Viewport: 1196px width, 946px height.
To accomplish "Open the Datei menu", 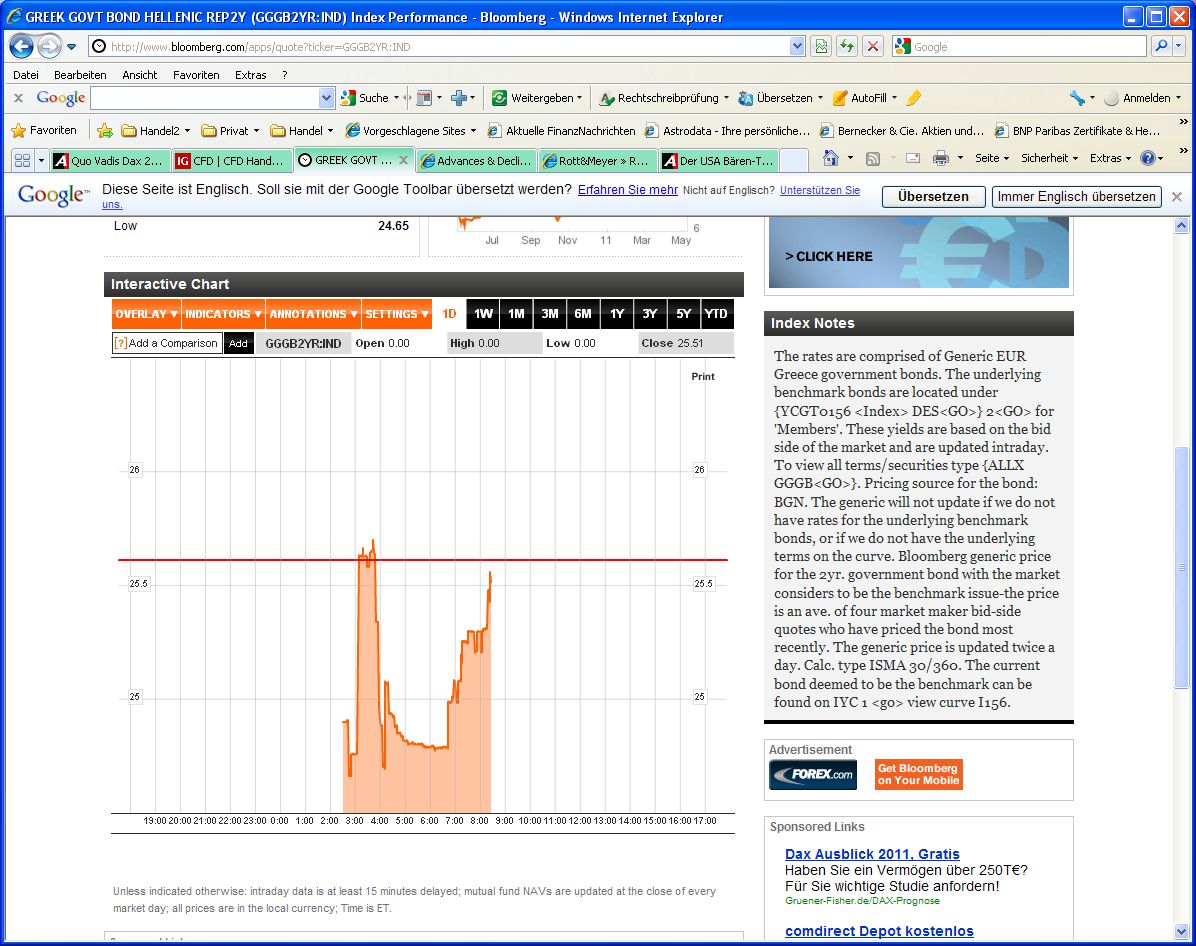I will tap(26, 75).
